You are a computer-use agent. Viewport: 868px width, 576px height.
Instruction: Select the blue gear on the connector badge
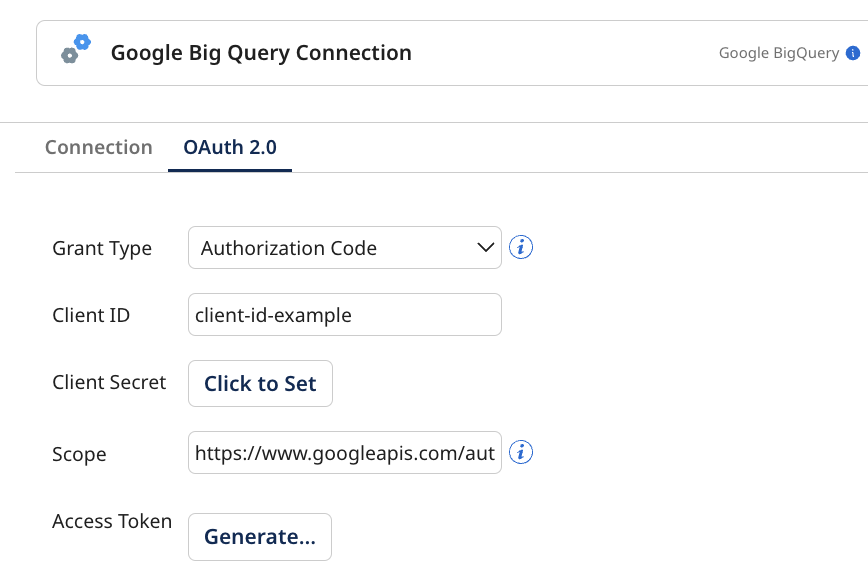tap(82, 42)
